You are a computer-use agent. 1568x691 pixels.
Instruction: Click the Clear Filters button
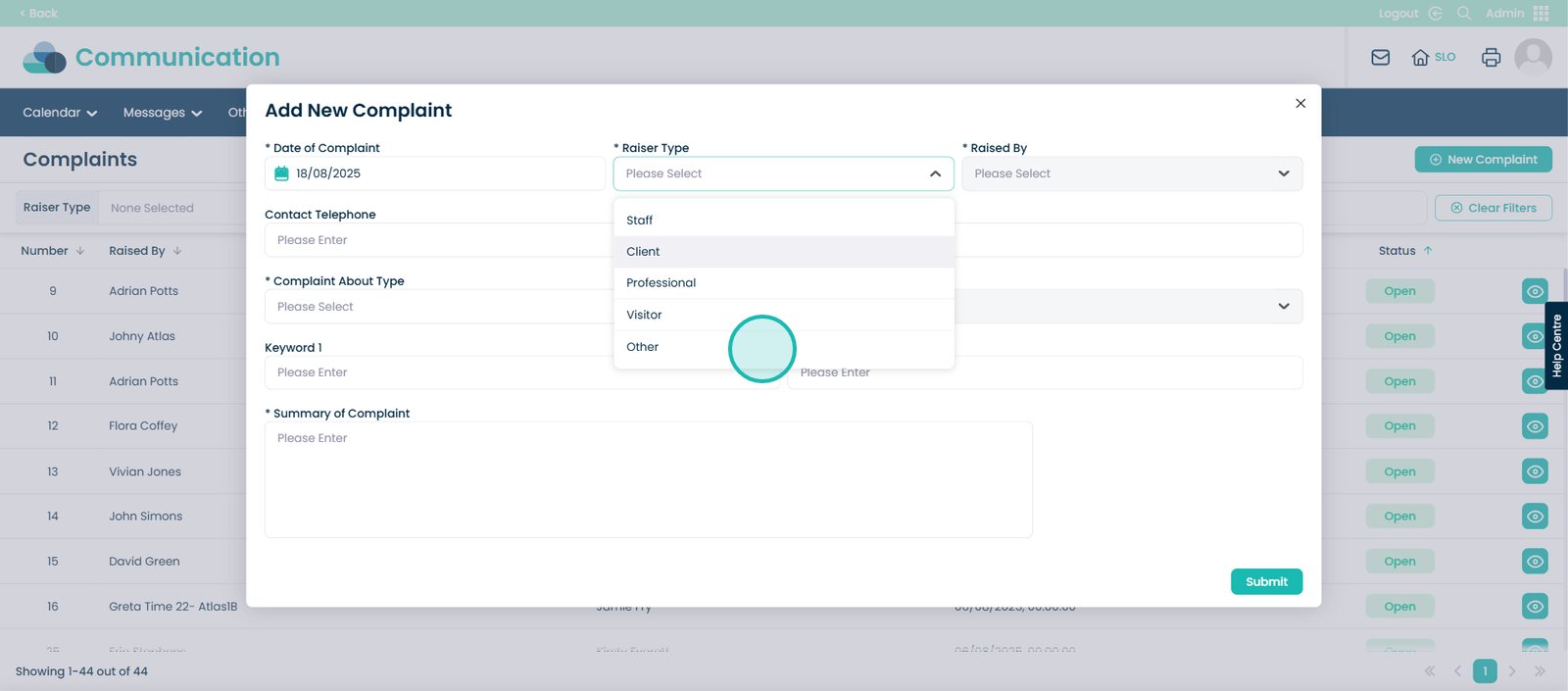coord(1493,208)
